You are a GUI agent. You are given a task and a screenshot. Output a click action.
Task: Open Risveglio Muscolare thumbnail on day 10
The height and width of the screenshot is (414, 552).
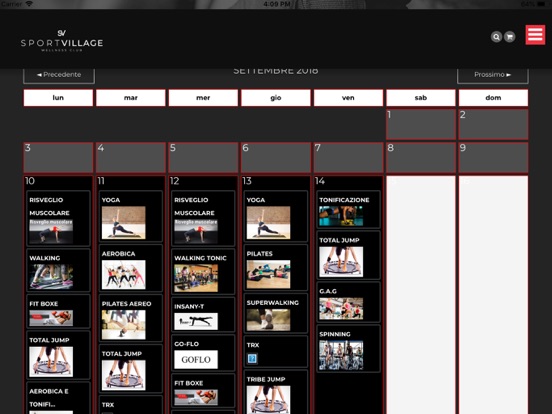click(51, 231)
